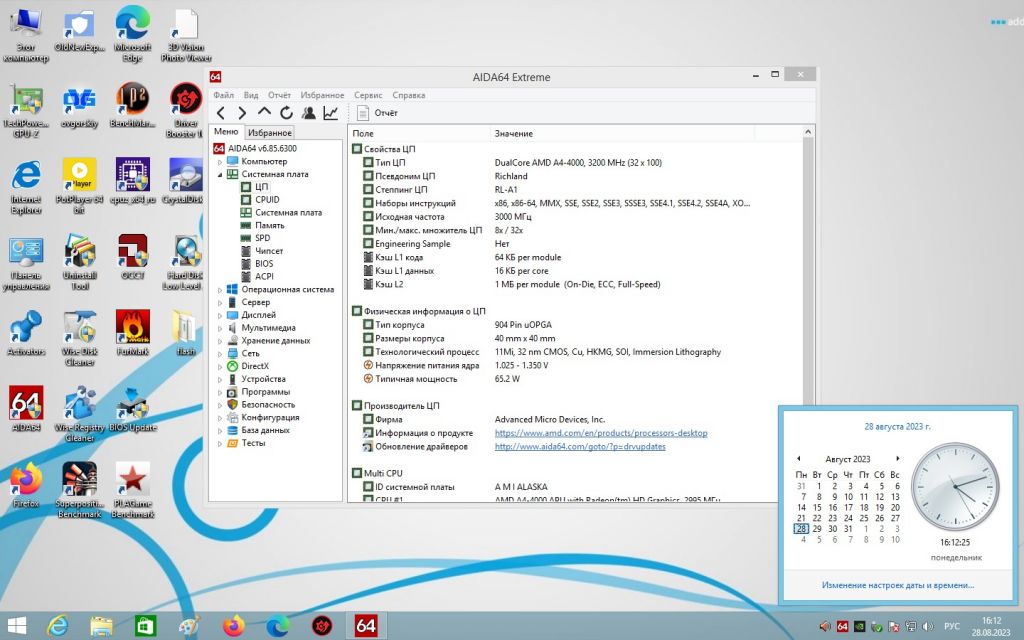The image size is (1024, 640).
Task: Select August 15 in the calendar
Action: pos(817,507)
